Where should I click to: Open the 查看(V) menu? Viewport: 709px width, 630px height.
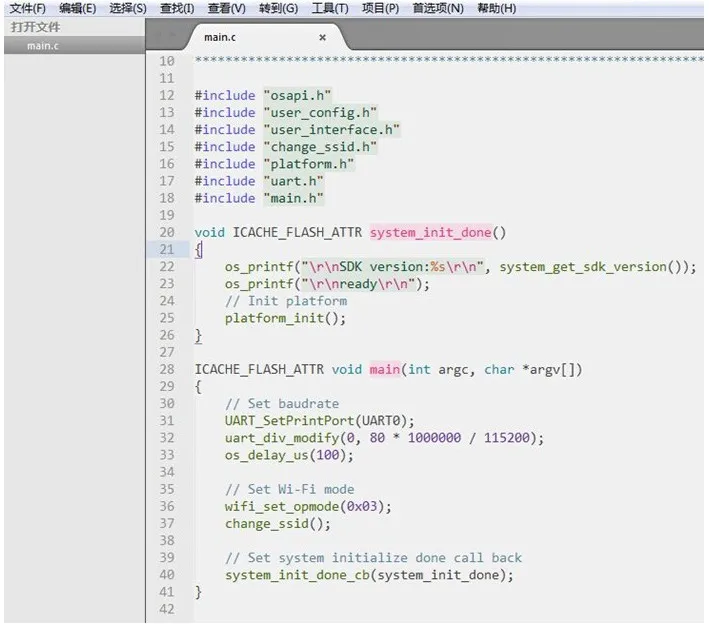coord(226,9)
